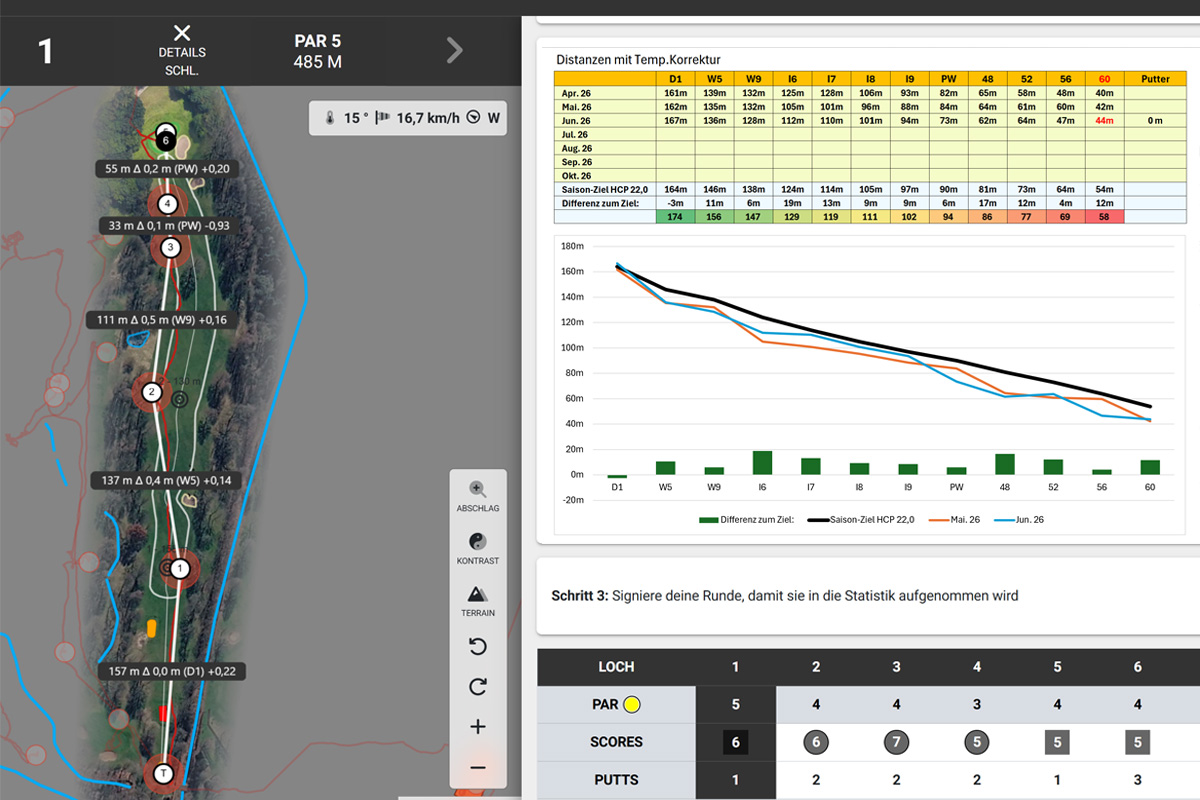Select the LOCH 3 column header
Viewport: 1200px width, 800px height.
click(896, 666)
